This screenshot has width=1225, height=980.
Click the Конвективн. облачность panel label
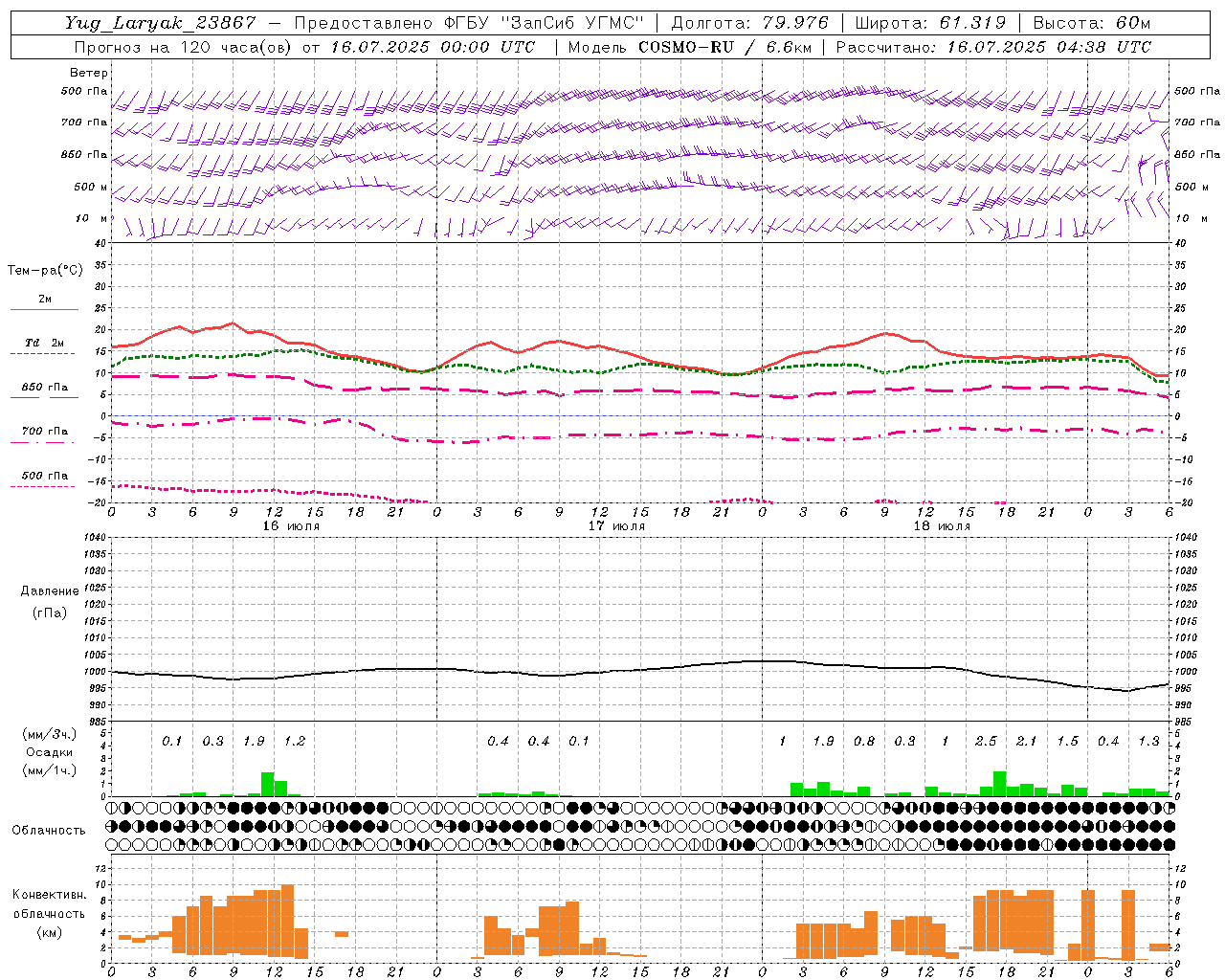click(x=49, y=913)
